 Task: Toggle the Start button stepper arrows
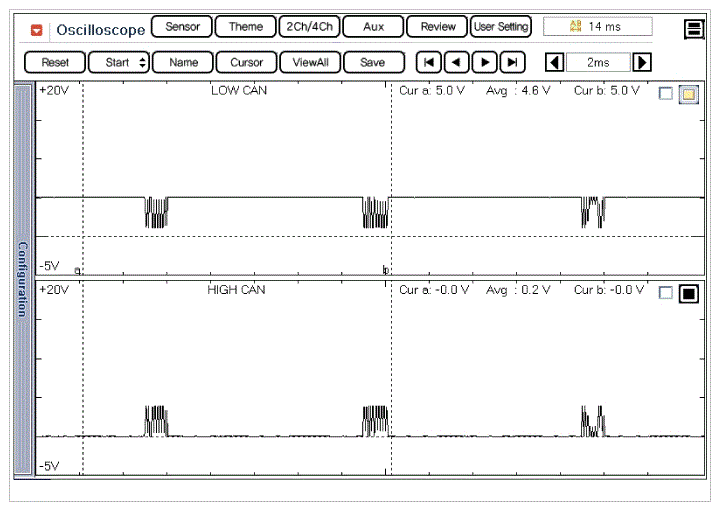[142, 62]
